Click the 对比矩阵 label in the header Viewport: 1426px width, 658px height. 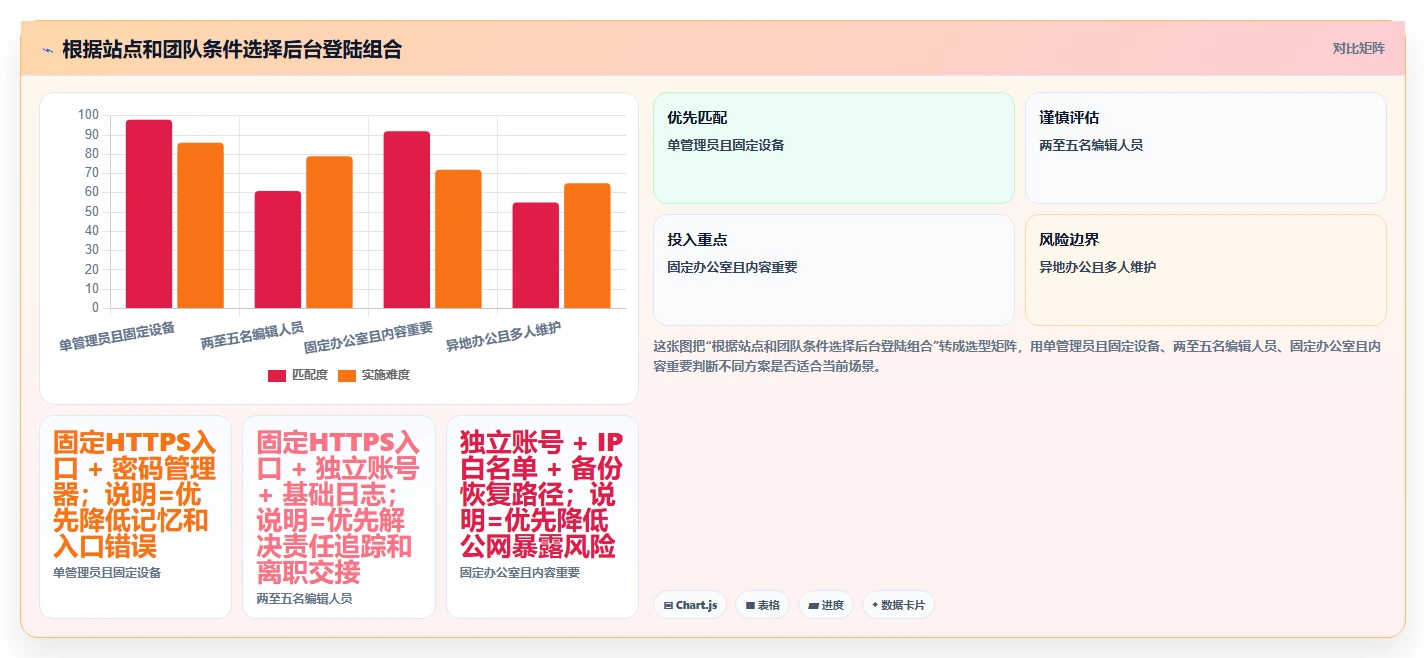point(1359,48)
